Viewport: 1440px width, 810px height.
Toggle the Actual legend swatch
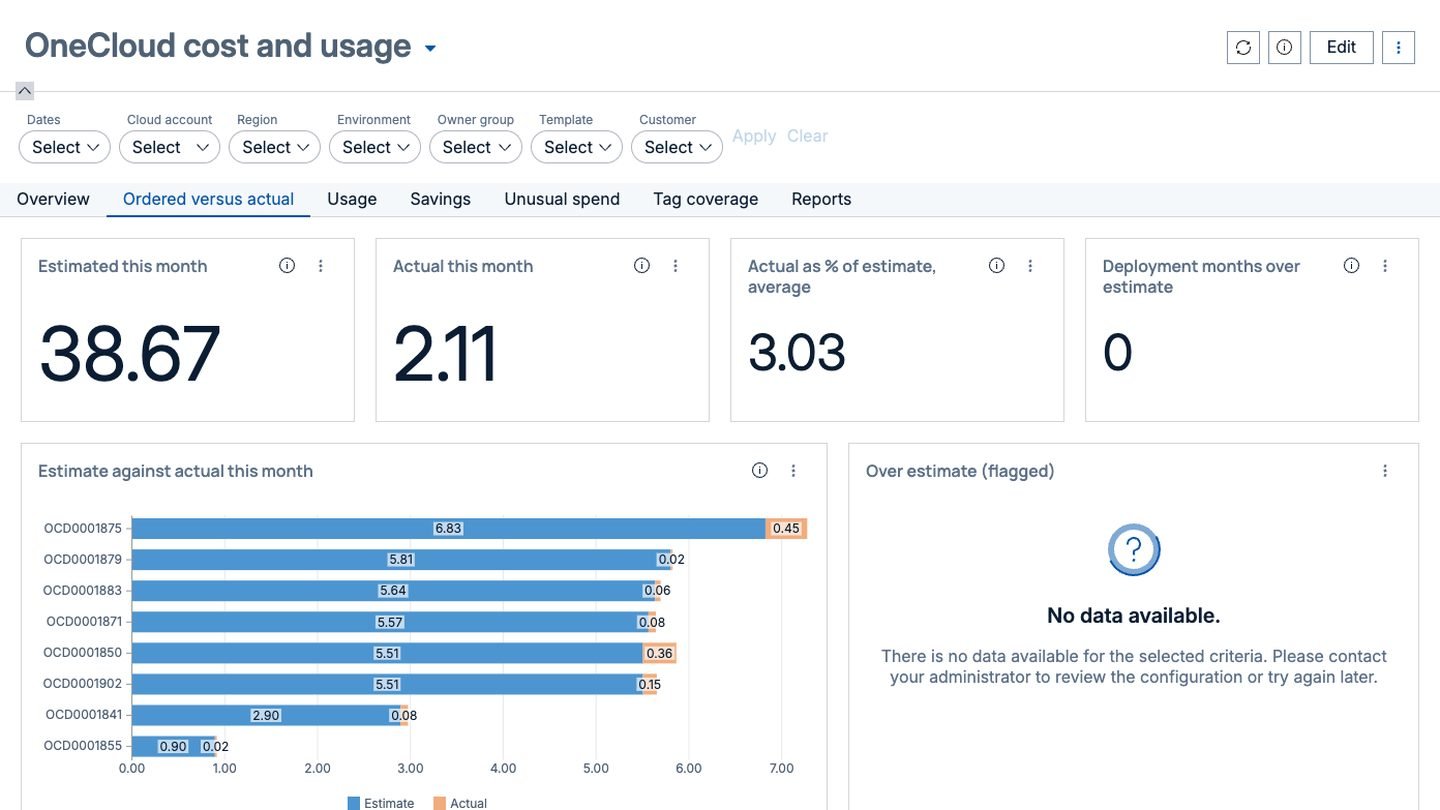[439, 803]
